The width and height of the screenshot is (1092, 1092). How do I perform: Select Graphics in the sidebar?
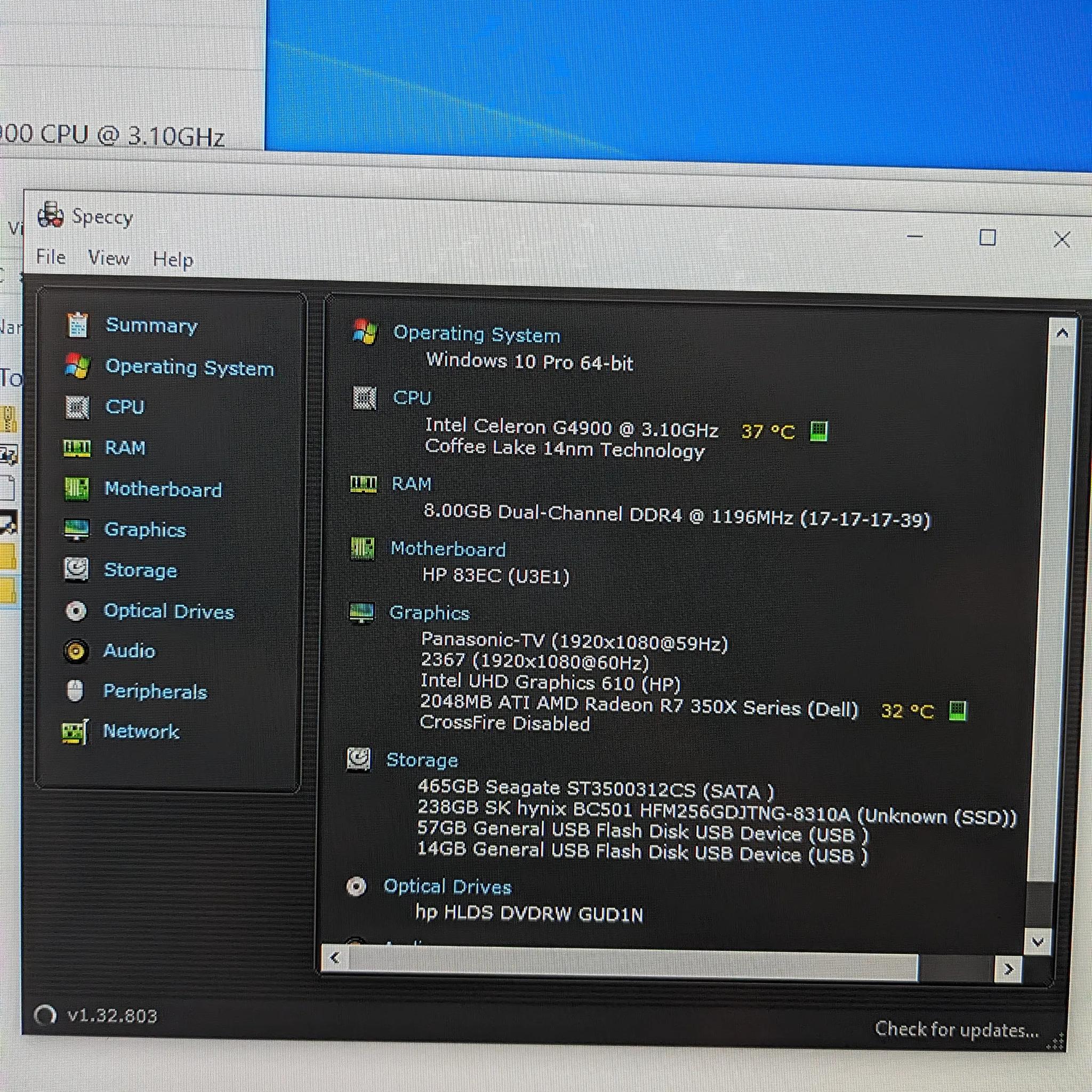tap(145, 530)
